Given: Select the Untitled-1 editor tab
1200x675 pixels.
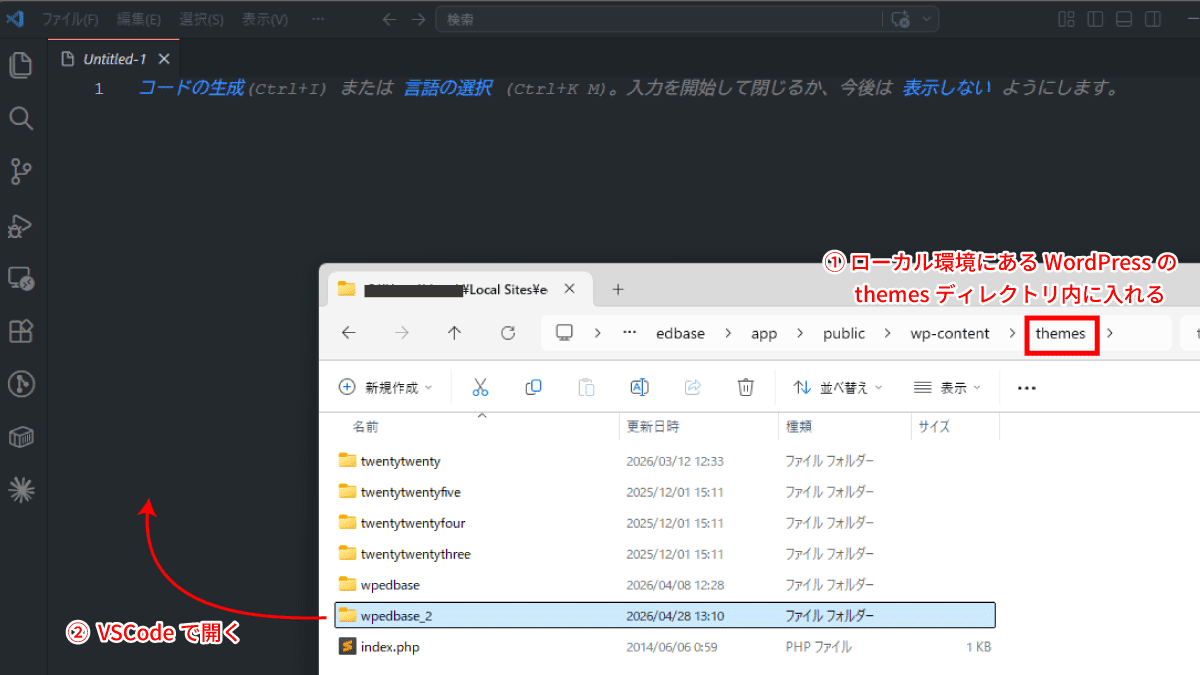Looking at the screenshot, I should tap(113, 59).
